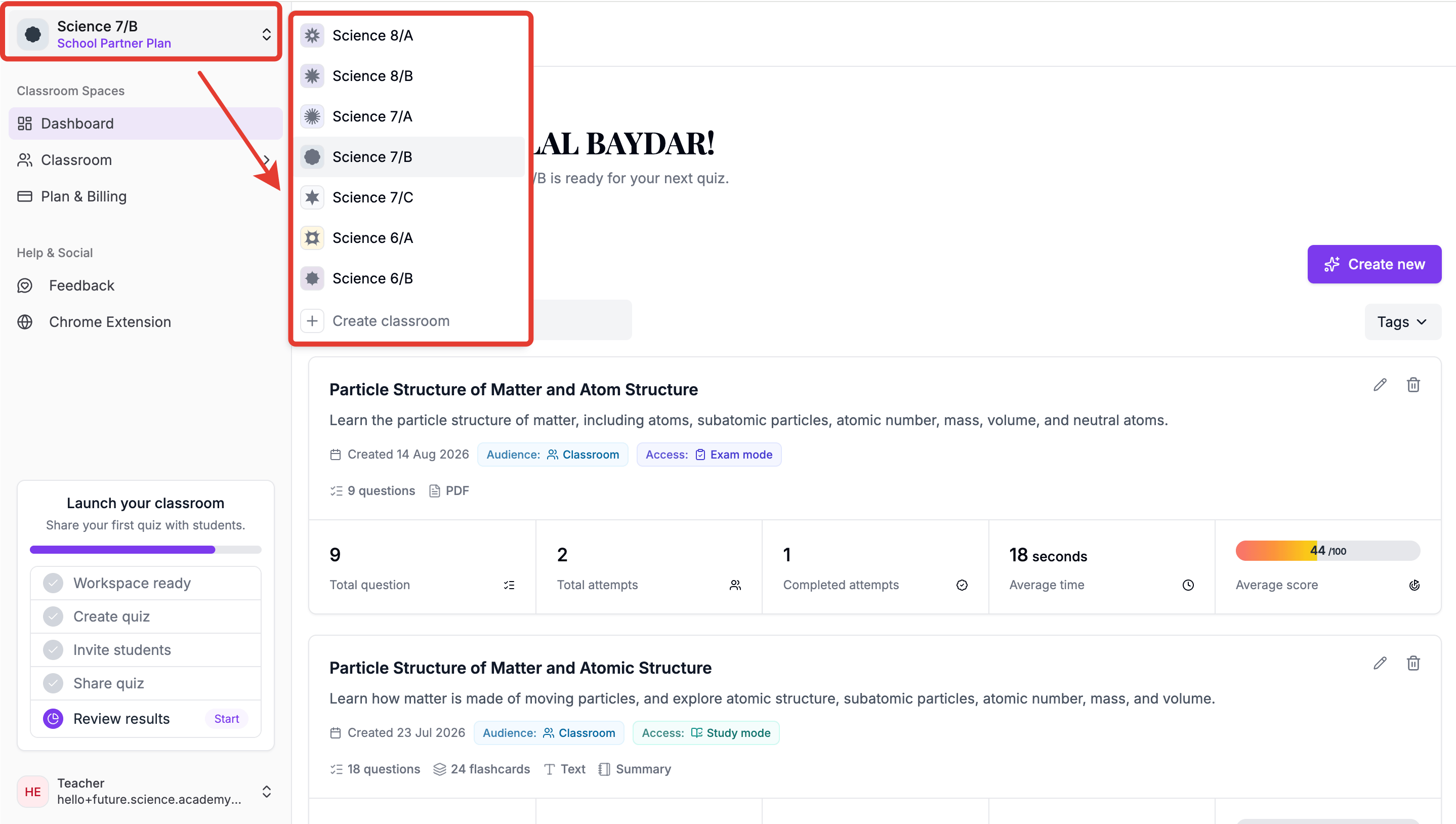Click the Dashboard grid icon in sidebar
This screenshot has width=1456, height=824.
pos(25,123)
